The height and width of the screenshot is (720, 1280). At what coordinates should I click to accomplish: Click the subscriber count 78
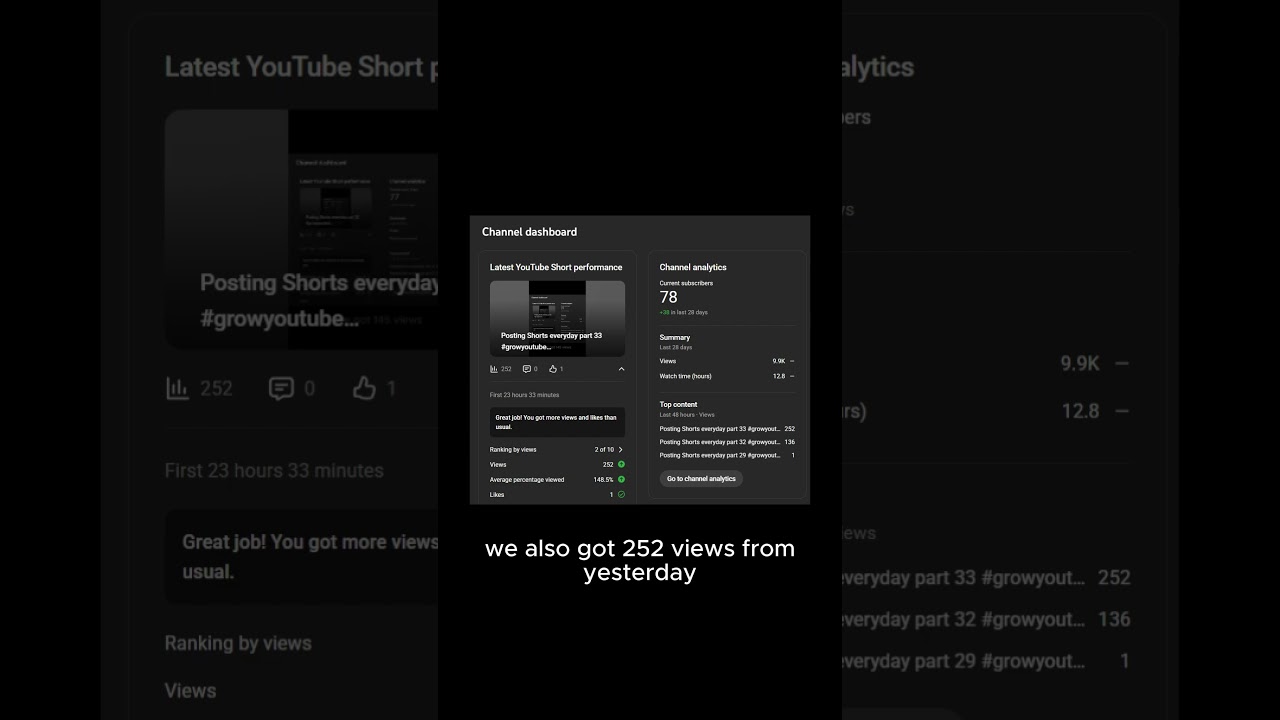[669, 297]
